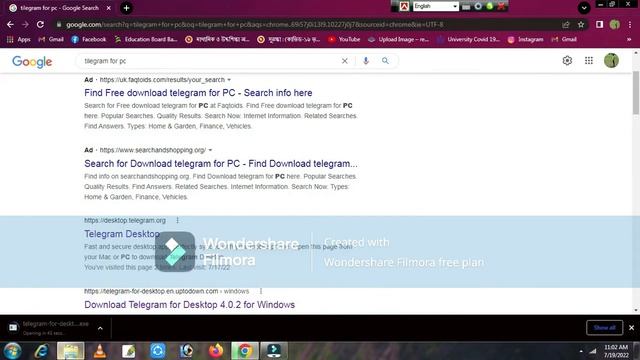The width and height of the screenshot is (640, 360).
Task: Click the Google search input field
Action: tap(210, 61)
